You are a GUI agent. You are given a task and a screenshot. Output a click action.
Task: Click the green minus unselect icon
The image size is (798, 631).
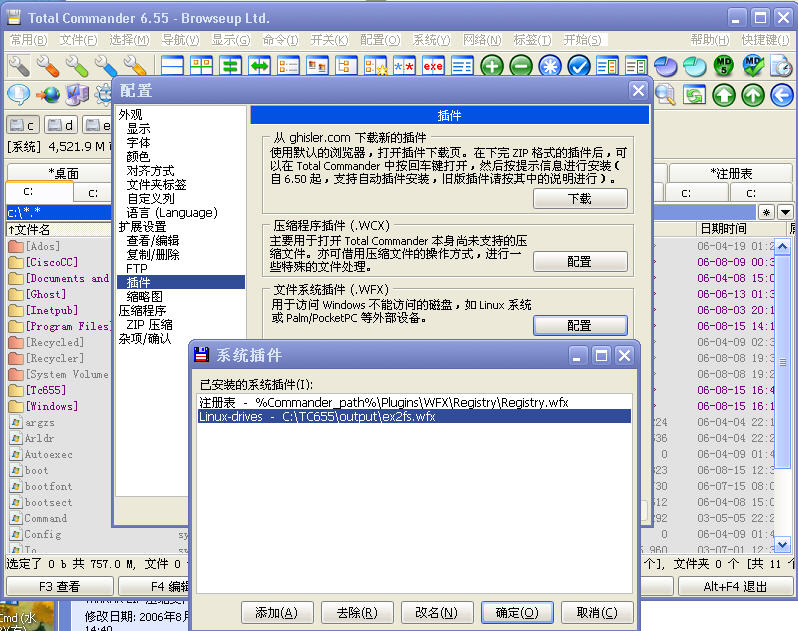pyautogui.click(x=521, y=66)
